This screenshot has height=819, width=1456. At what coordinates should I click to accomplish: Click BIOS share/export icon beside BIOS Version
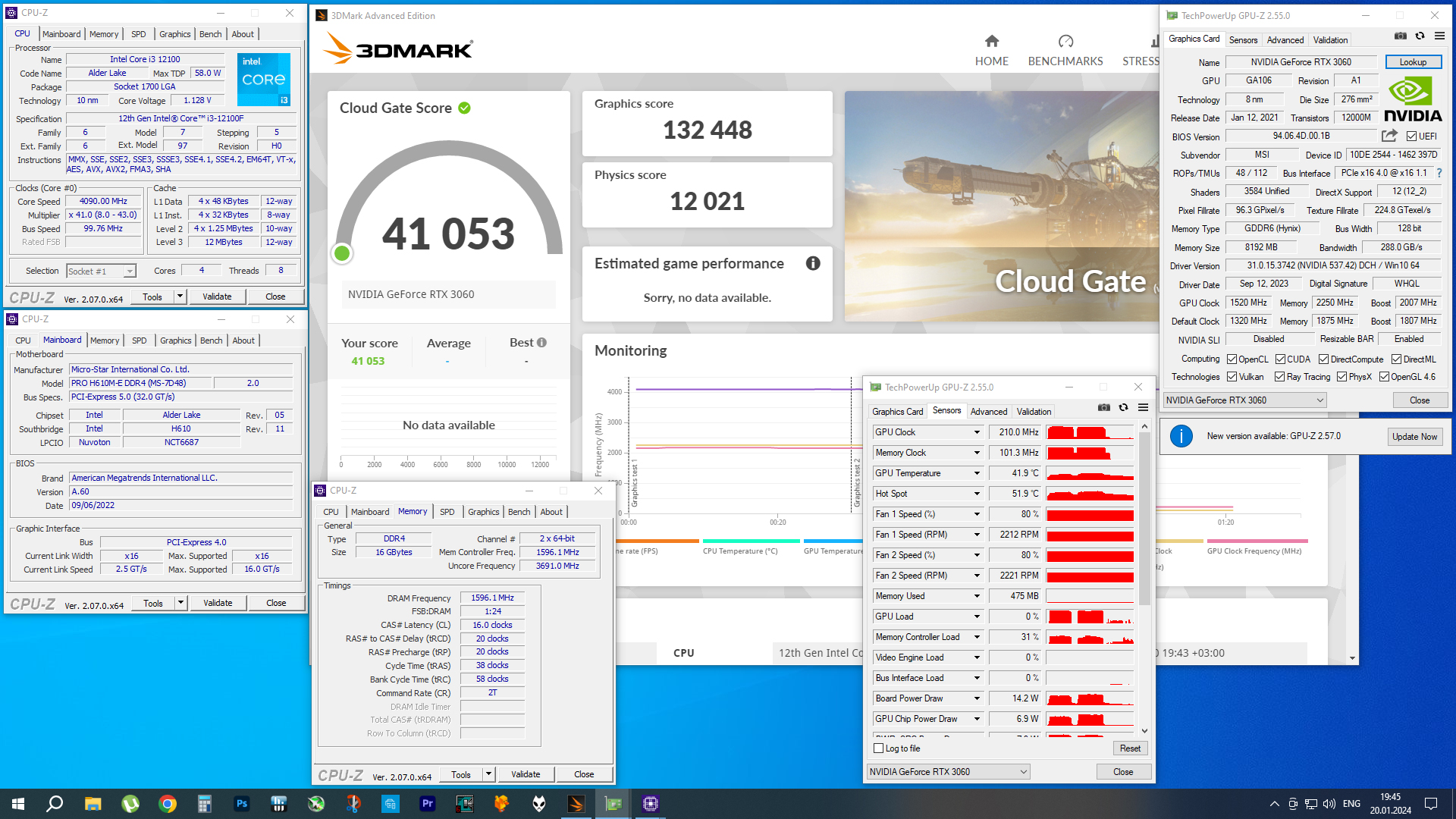pos(1389,136)
